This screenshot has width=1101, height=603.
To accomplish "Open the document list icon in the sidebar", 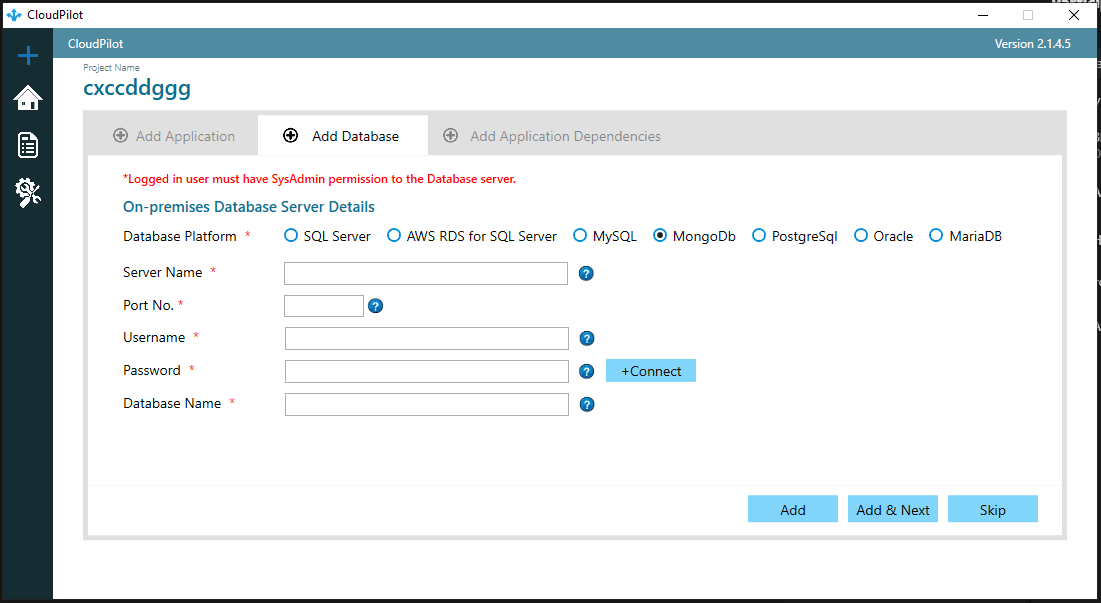I will pyautogui.click(x=28, y=145).
